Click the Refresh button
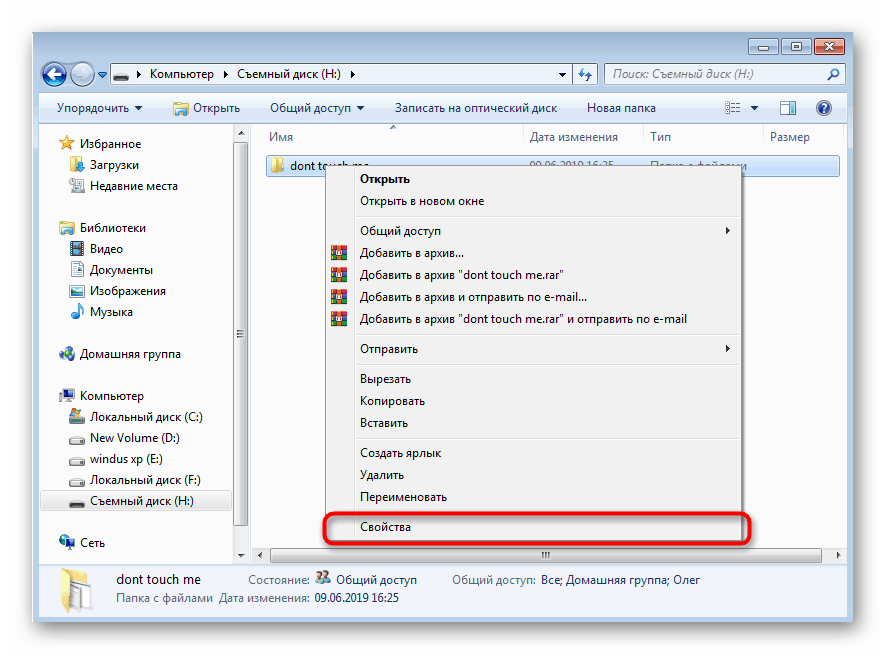This screenshot has width=886, height=654. click(x=585, y=75)
